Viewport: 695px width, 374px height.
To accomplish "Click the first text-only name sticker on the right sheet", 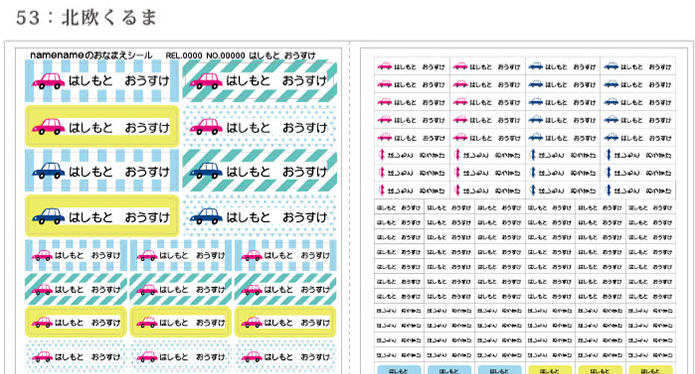I will [x=399, y=207].
